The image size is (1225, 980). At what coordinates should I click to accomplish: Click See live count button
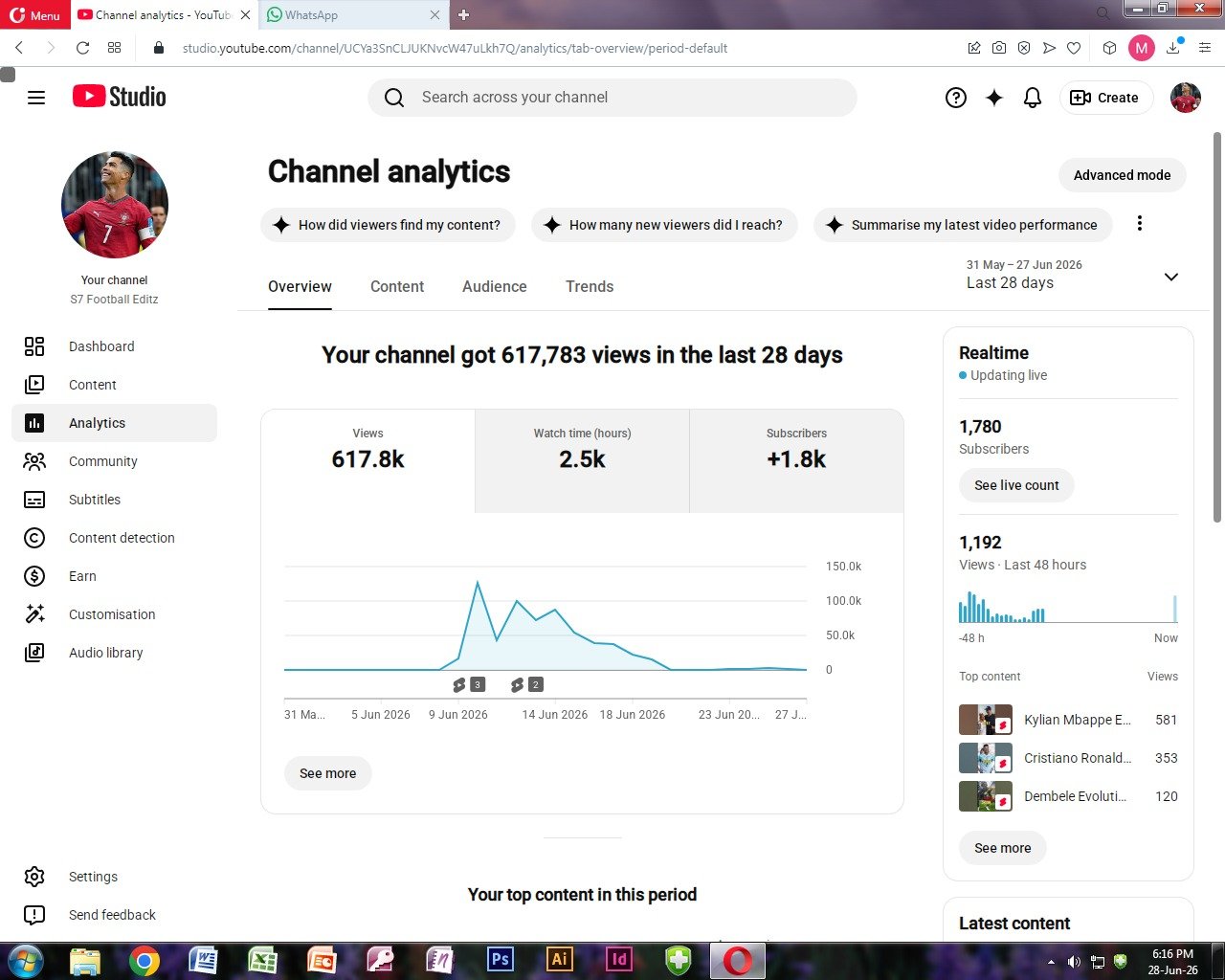[x=1016, y=485]
